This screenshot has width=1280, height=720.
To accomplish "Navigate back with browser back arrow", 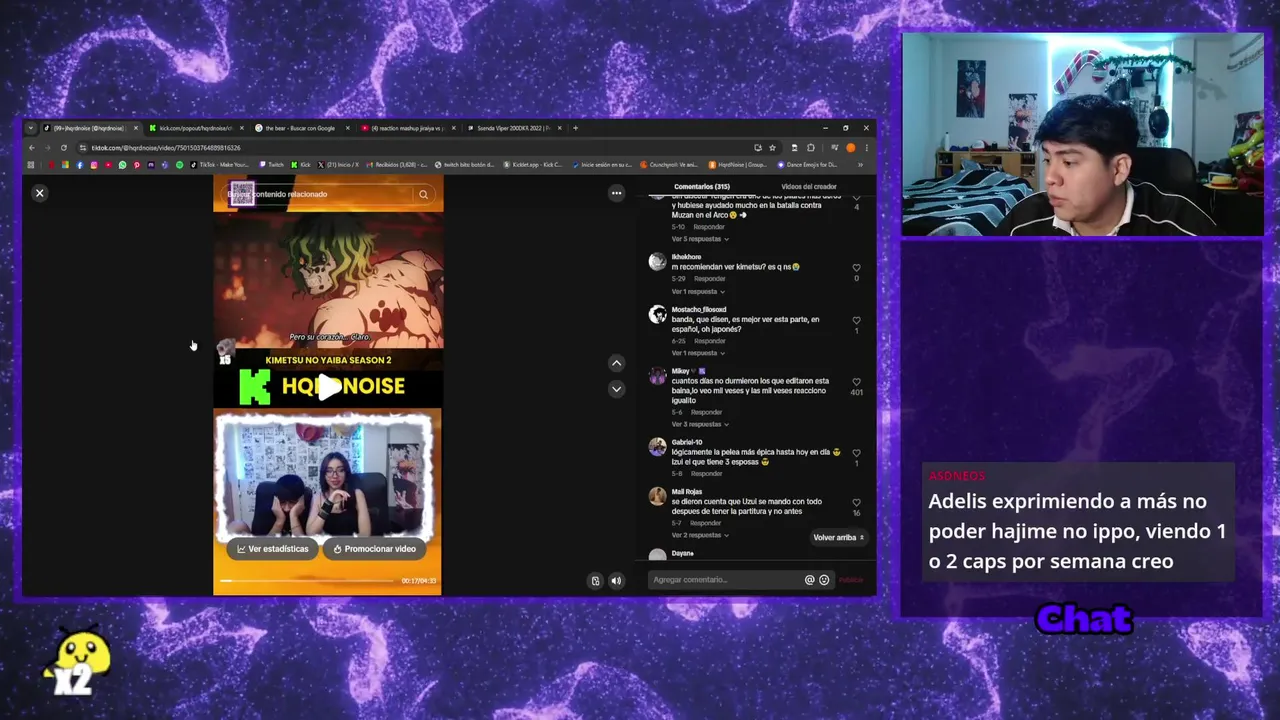I will pos(32,148).
